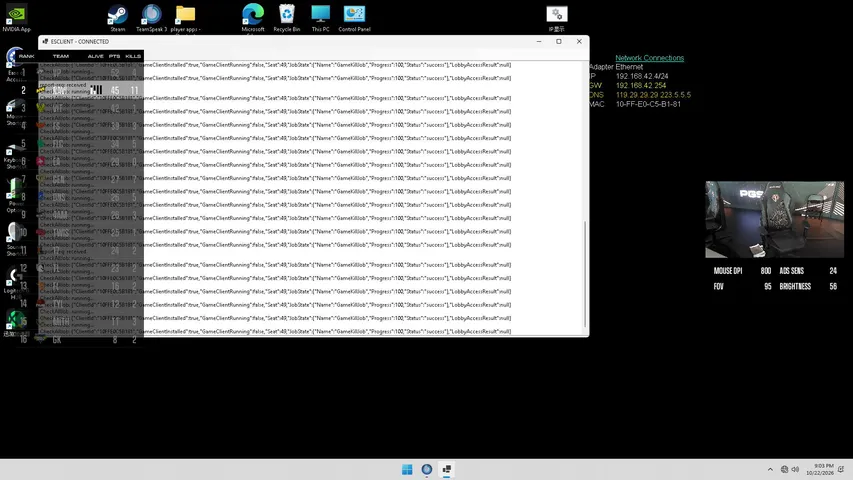Open the gears icon shortcut at top right
The height and width of the screenshot is (480, 853).
[x=557, y=18]
